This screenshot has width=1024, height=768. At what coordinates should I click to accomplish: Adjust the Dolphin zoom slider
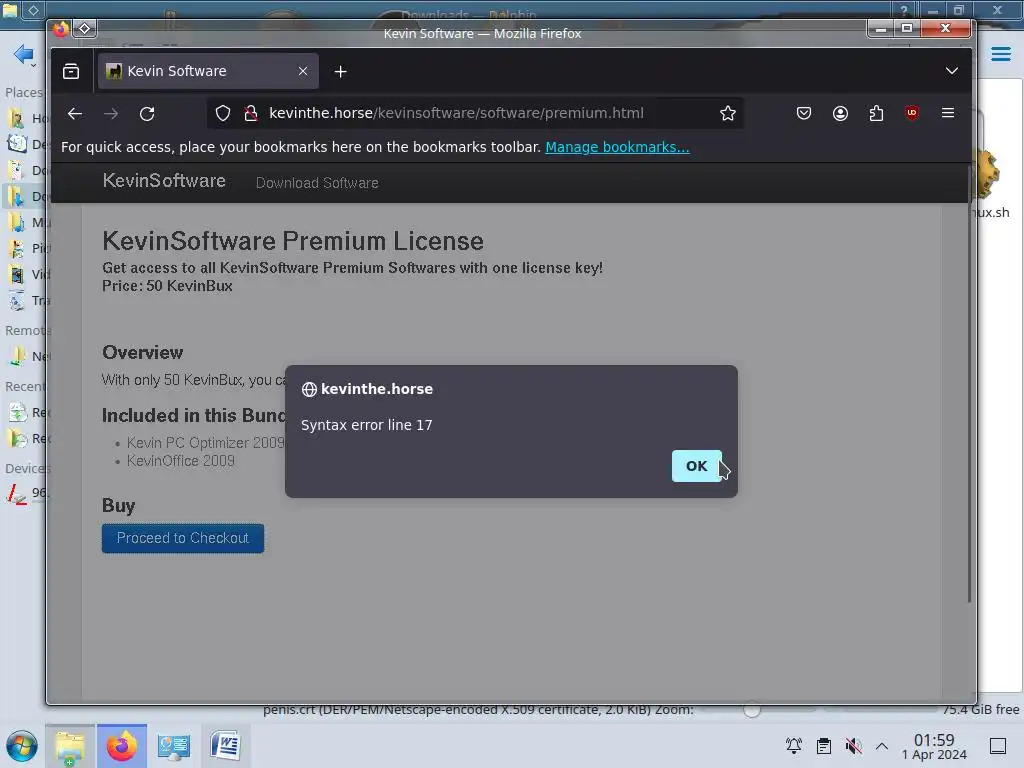click(x=752, y=709)
